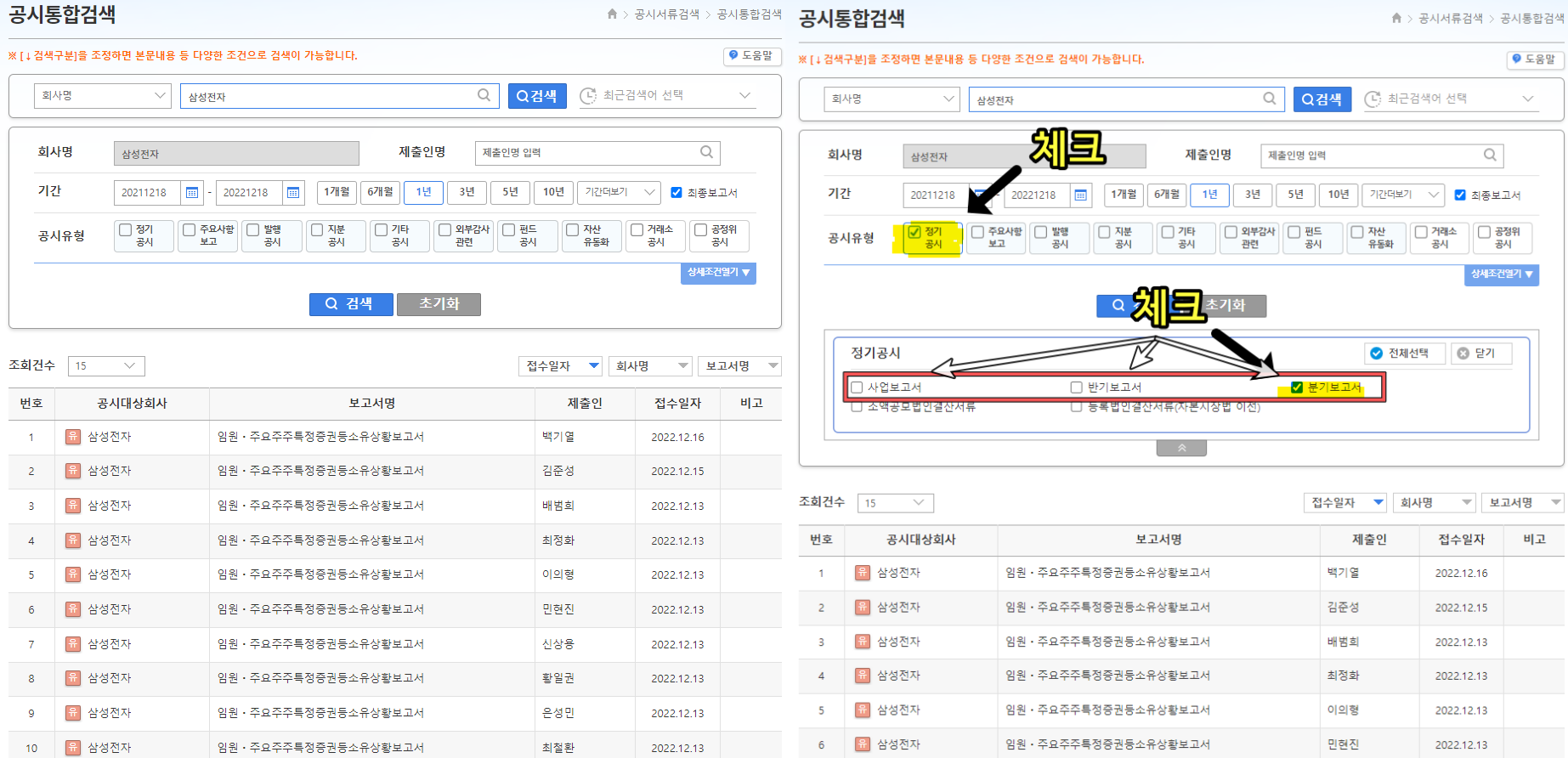Open end date calendar icon in right panel
1568x758 pixels.
pyautogui.click(x=1081, y=195)
